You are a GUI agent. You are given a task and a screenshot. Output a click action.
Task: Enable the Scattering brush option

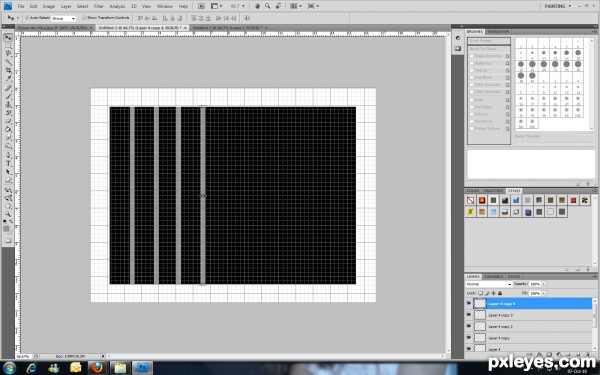[472, 64]
